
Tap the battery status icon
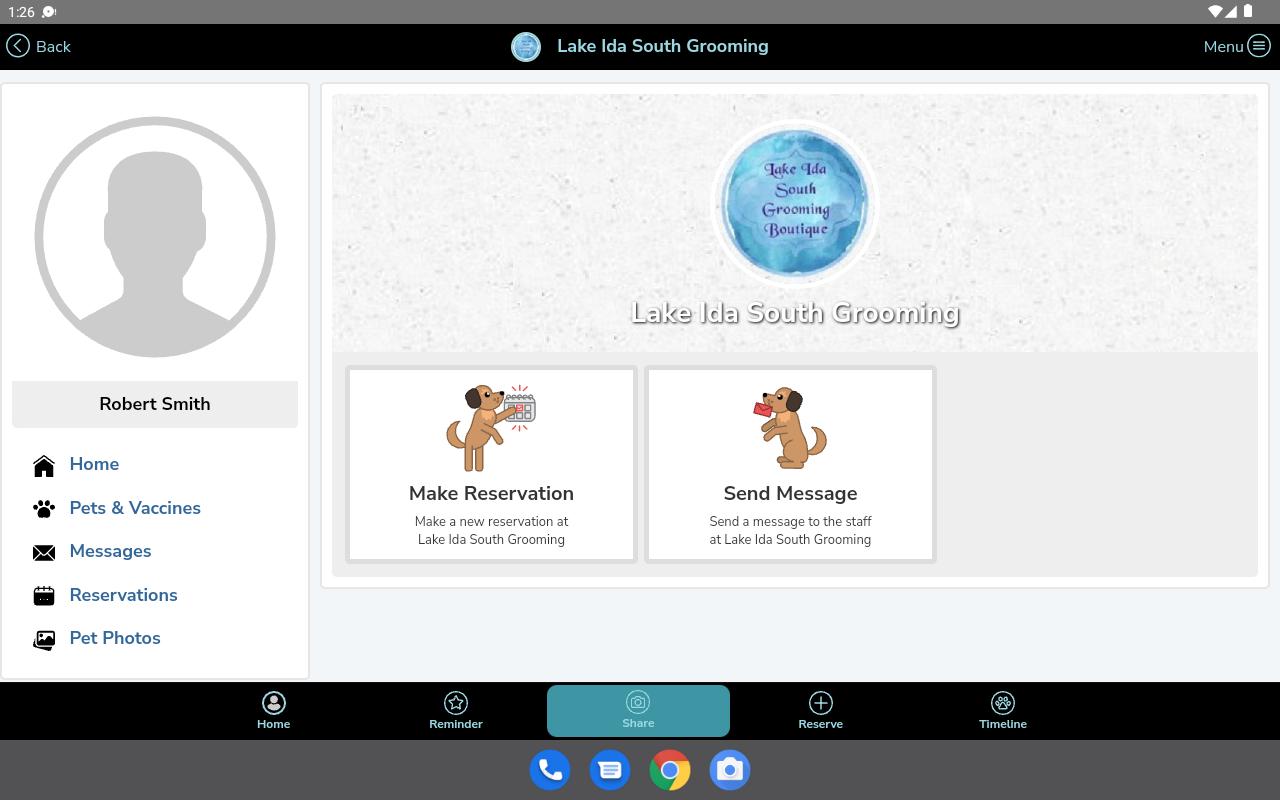pos(1248,12)
